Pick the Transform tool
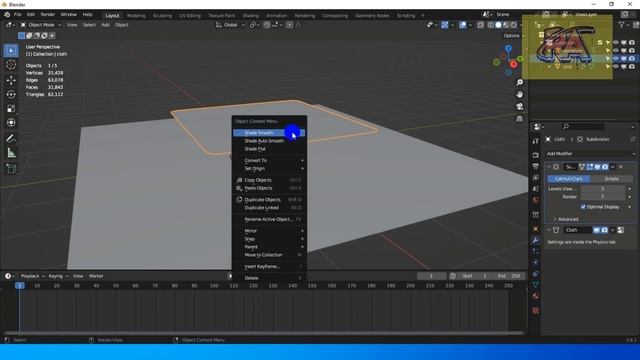This screenshot has height=360, width=640. (x=11, y=122)
